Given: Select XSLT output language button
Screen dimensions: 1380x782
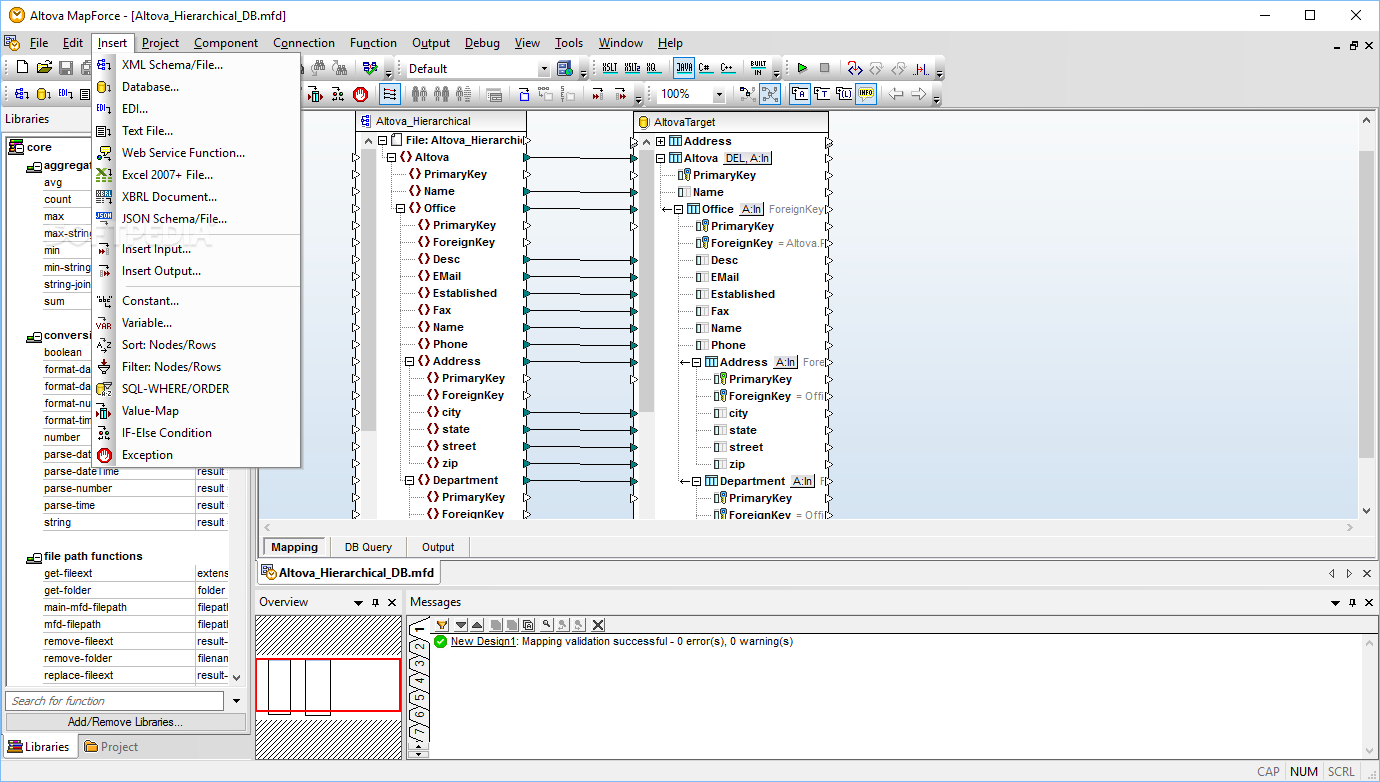Looking at the screenshot, I should coord(609,68).
